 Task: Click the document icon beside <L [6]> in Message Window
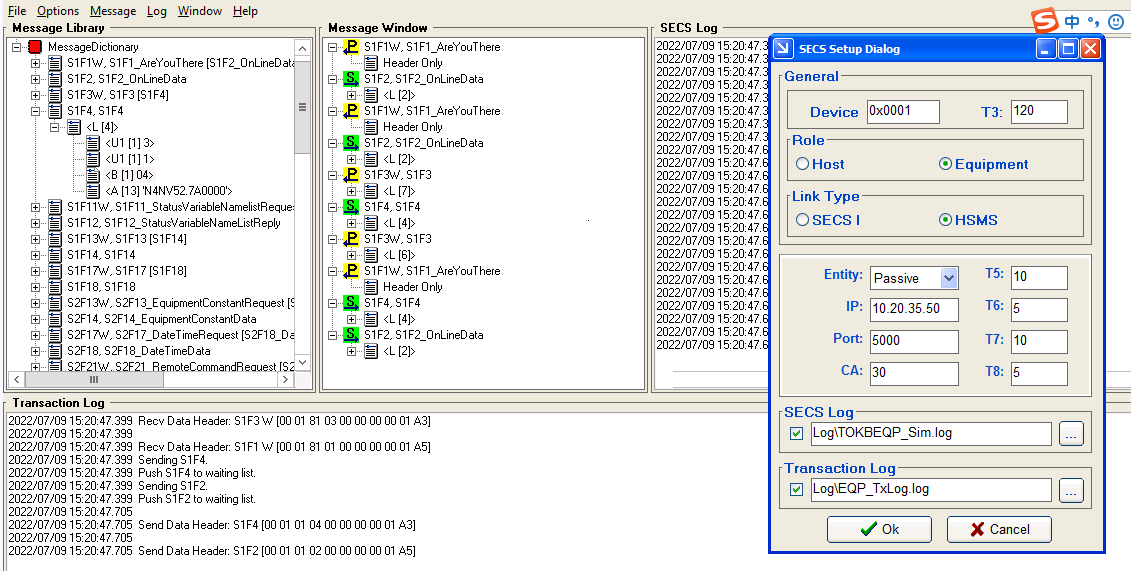[x=371, y=254]
